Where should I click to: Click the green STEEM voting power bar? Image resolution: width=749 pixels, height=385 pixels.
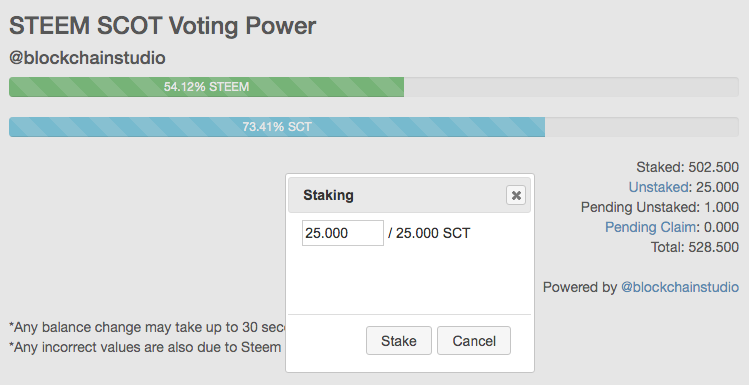coord(206,87)
